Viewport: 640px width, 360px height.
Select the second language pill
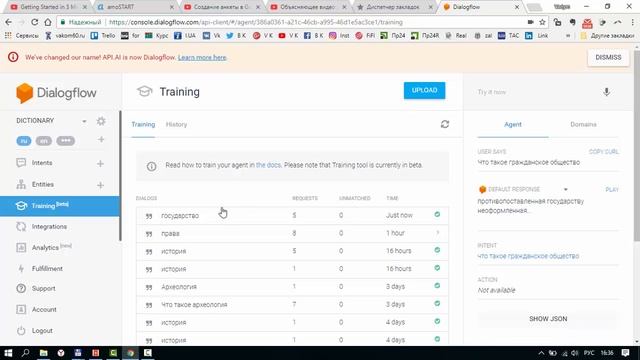point(44,141)
